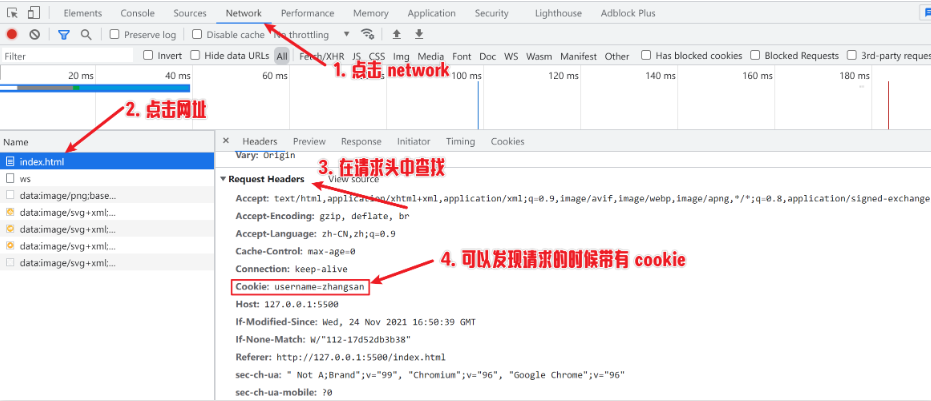Screen dimensions: 931x401
Task: Filter requests by Font type
Action: click(461, 56)
